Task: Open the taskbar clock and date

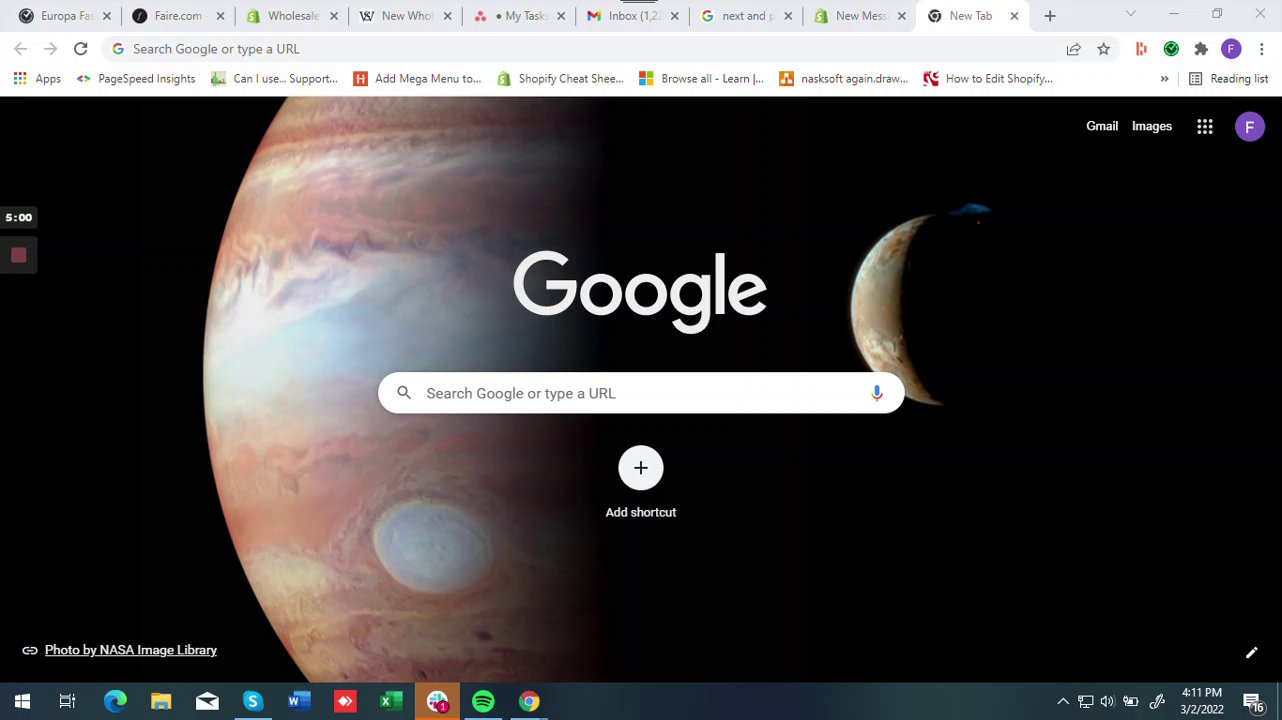Action: (x=1201, y=702)
